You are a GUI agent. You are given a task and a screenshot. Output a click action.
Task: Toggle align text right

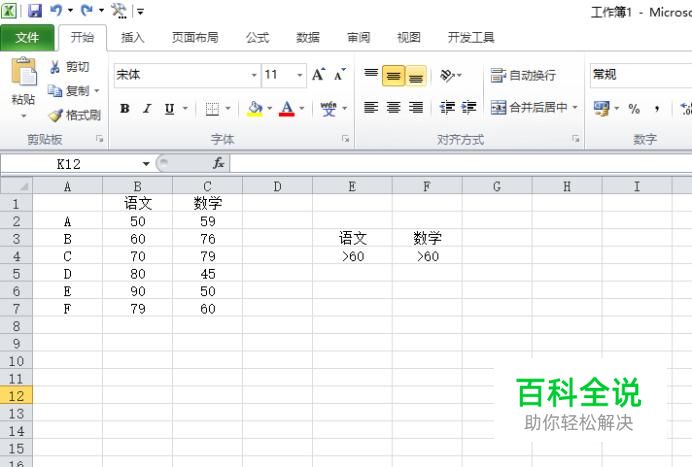pos(416,107)
